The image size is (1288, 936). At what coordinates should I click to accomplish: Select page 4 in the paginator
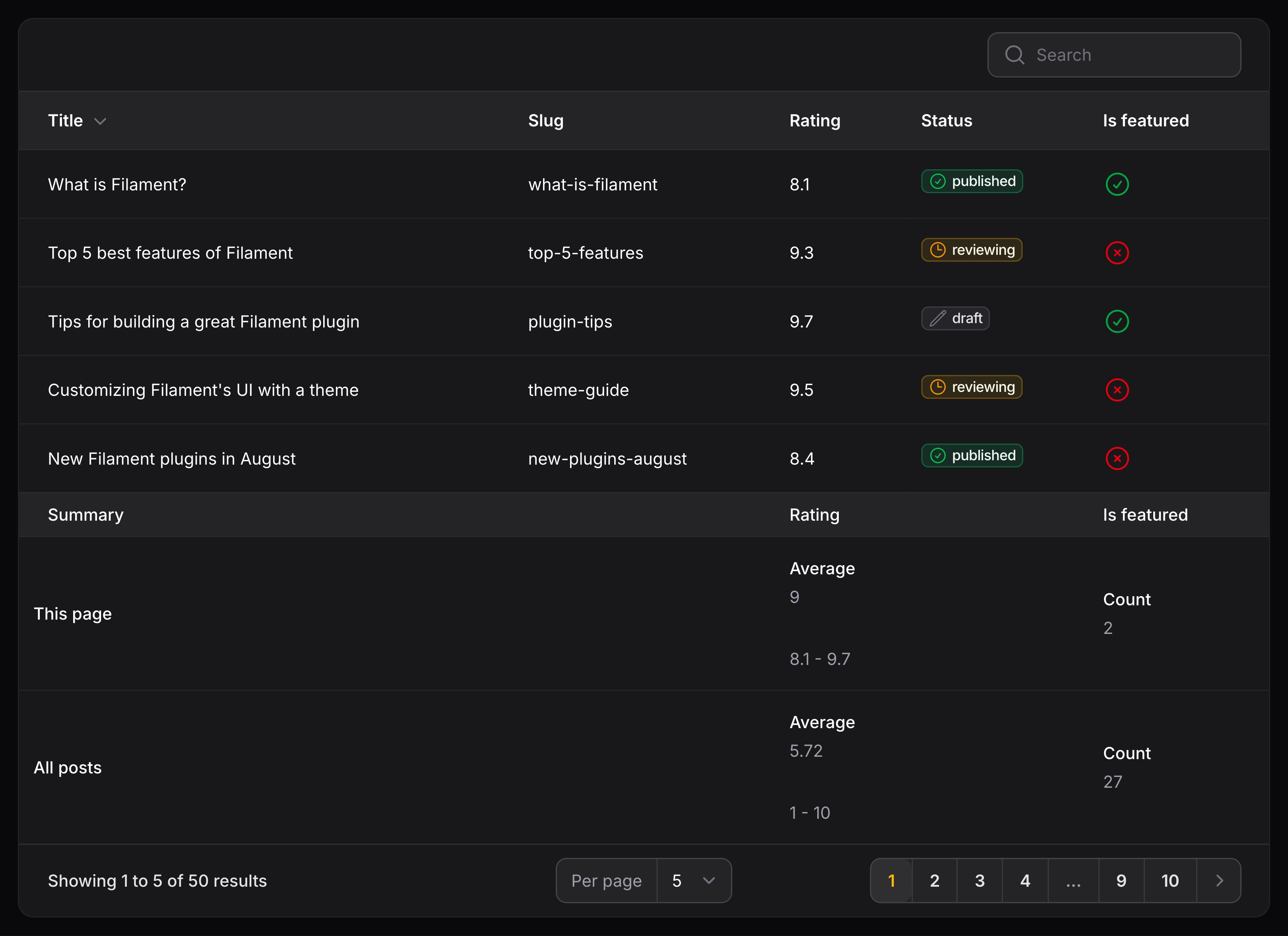point(1026,880)
